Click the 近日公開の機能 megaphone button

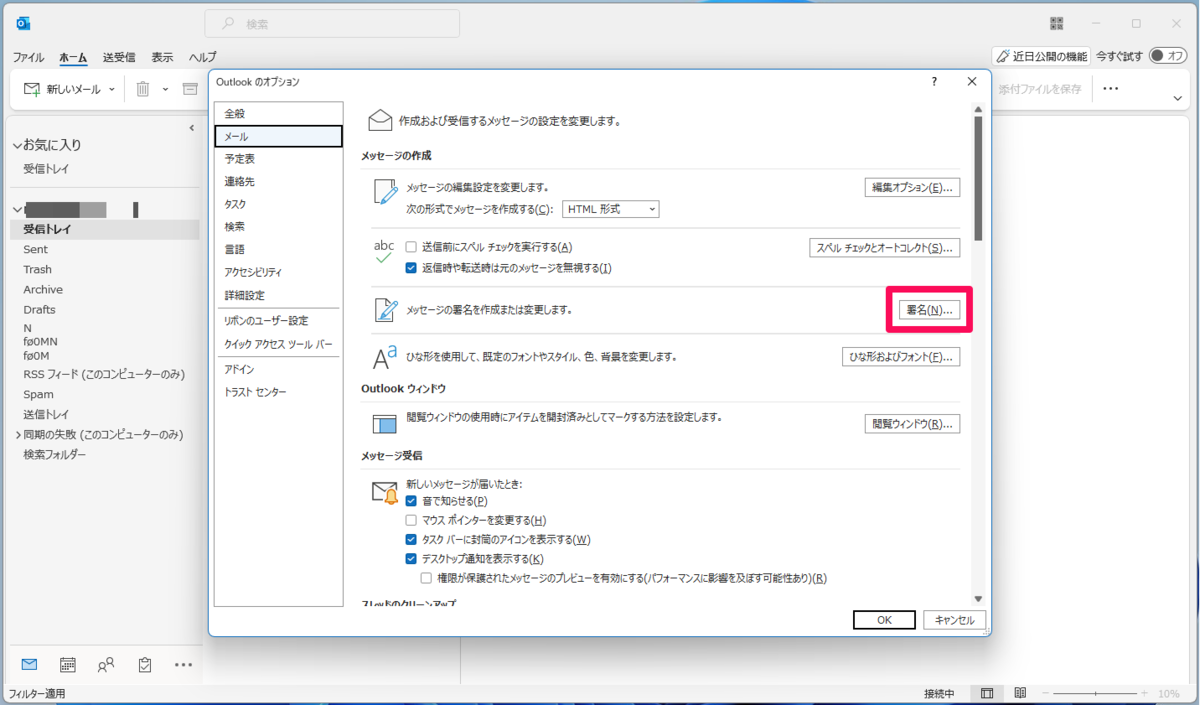click(x=1041, y=56)
